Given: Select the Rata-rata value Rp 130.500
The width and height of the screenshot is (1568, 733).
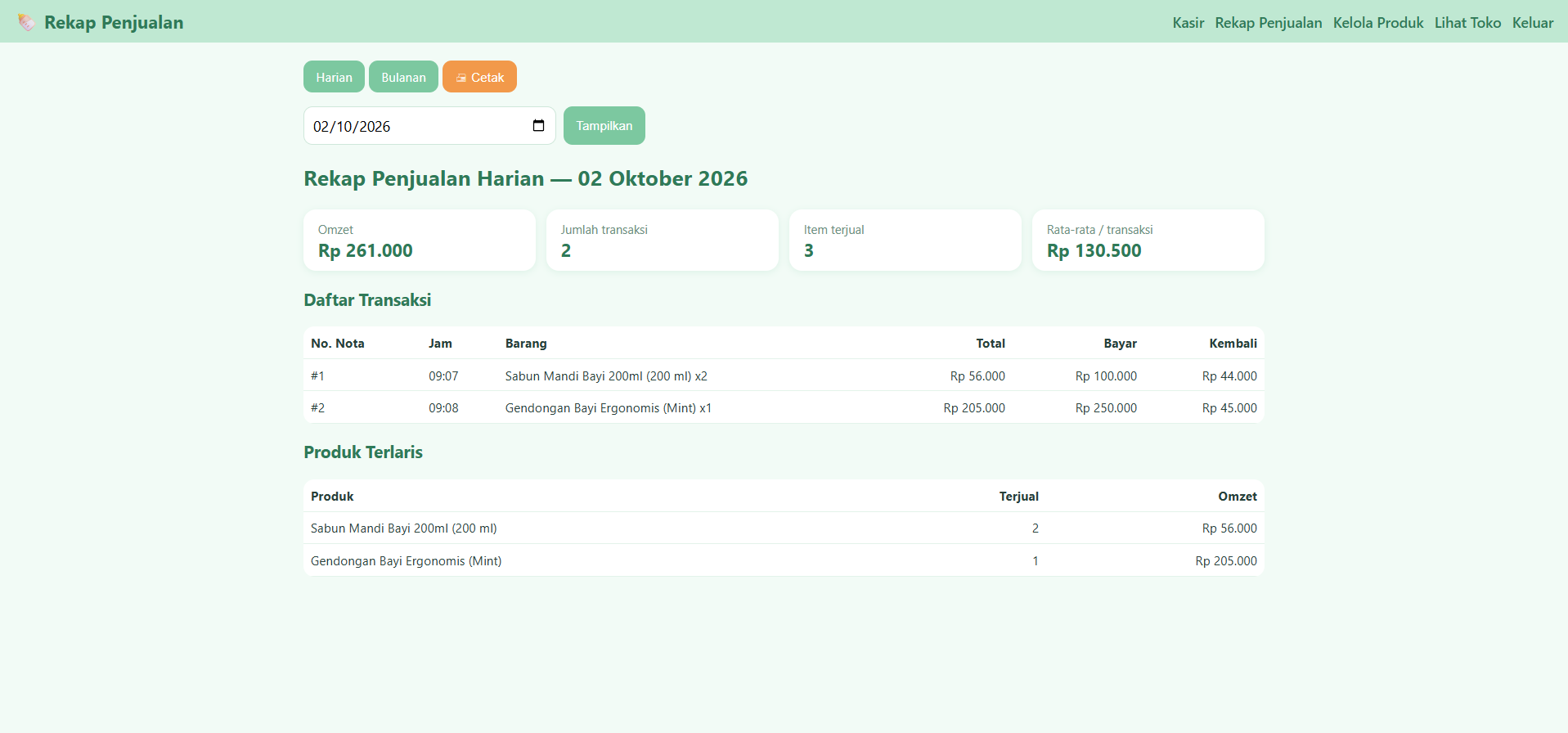Looking at the screenshot, I should pyautogui.click(x=1094, y=251).
